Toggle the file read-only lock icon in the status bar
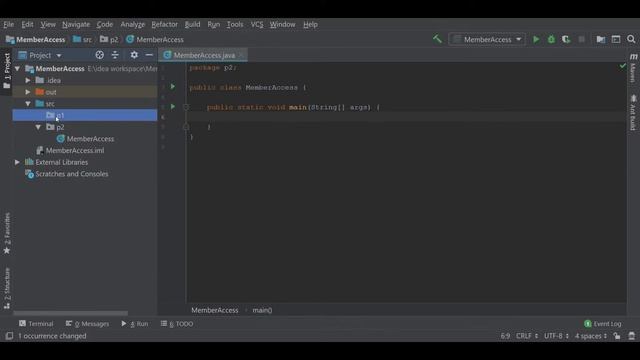Screen dimensions: 640x360 pos(617,336)
